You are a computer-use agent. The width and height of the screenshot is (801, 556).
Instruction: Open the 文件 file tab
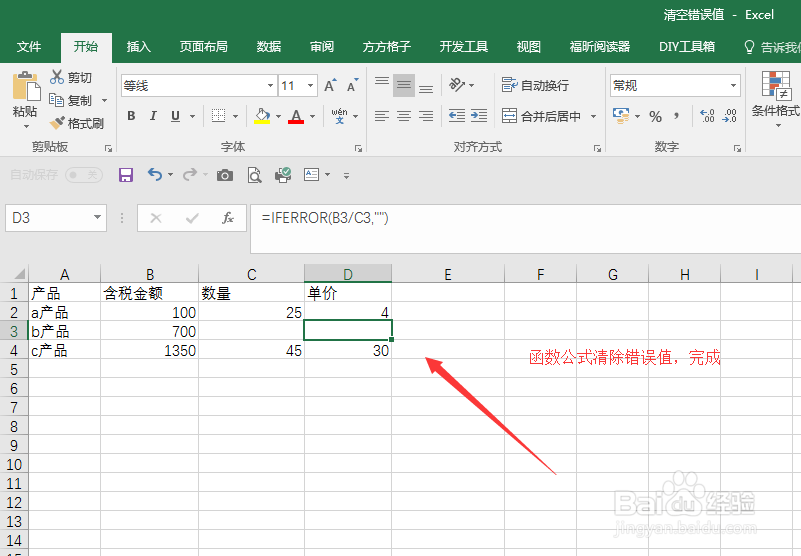pyautogui.click(x=29, y=47)
